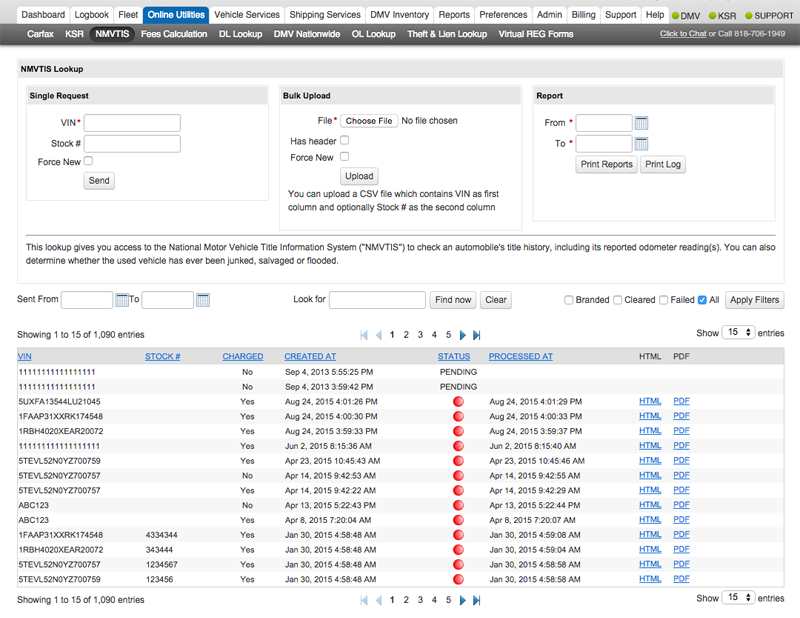Enable Force New in Single Request
This screenshot has width=800, height=618.
89,161
